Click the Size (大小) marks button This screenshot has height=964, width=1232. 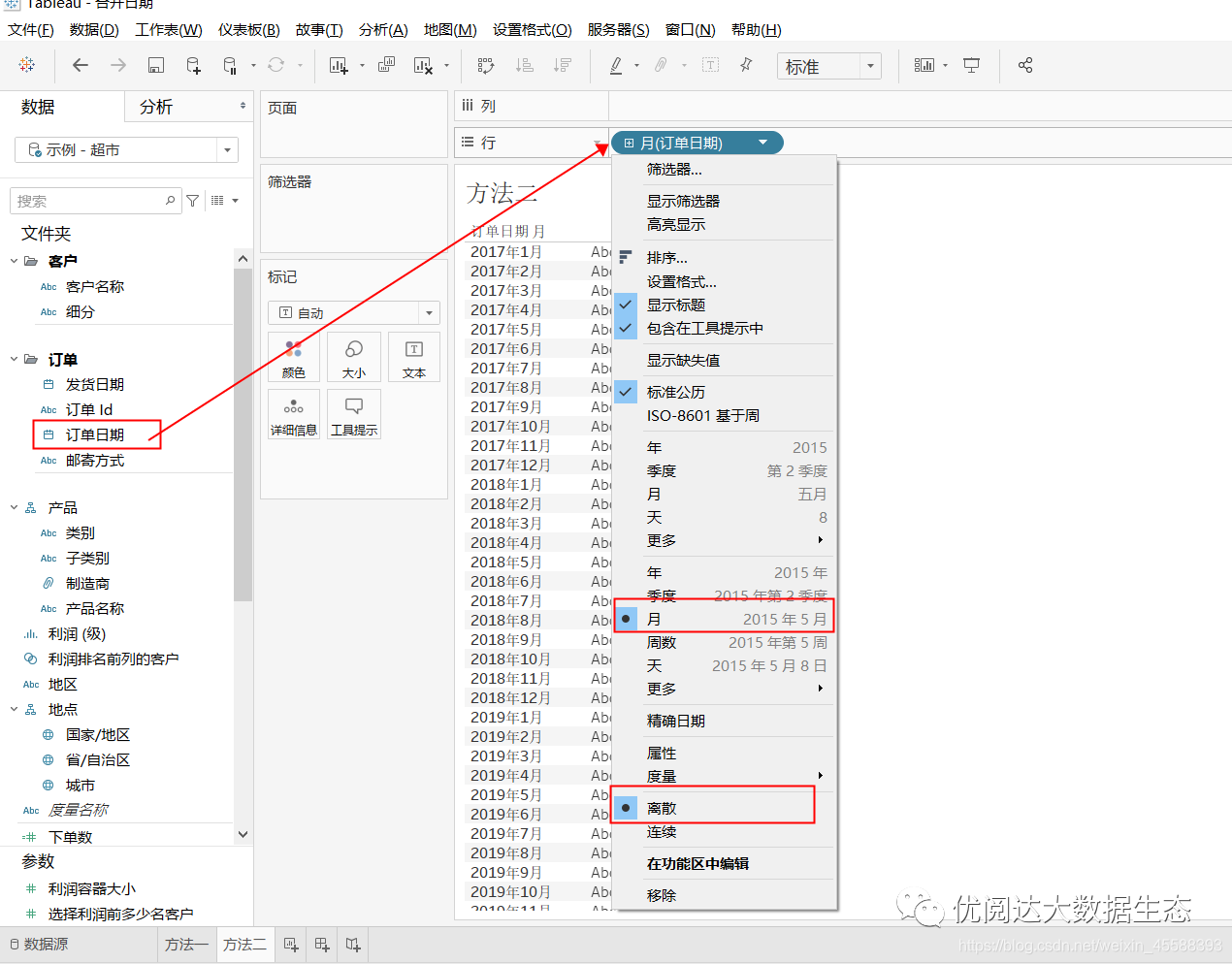(354, 357)
